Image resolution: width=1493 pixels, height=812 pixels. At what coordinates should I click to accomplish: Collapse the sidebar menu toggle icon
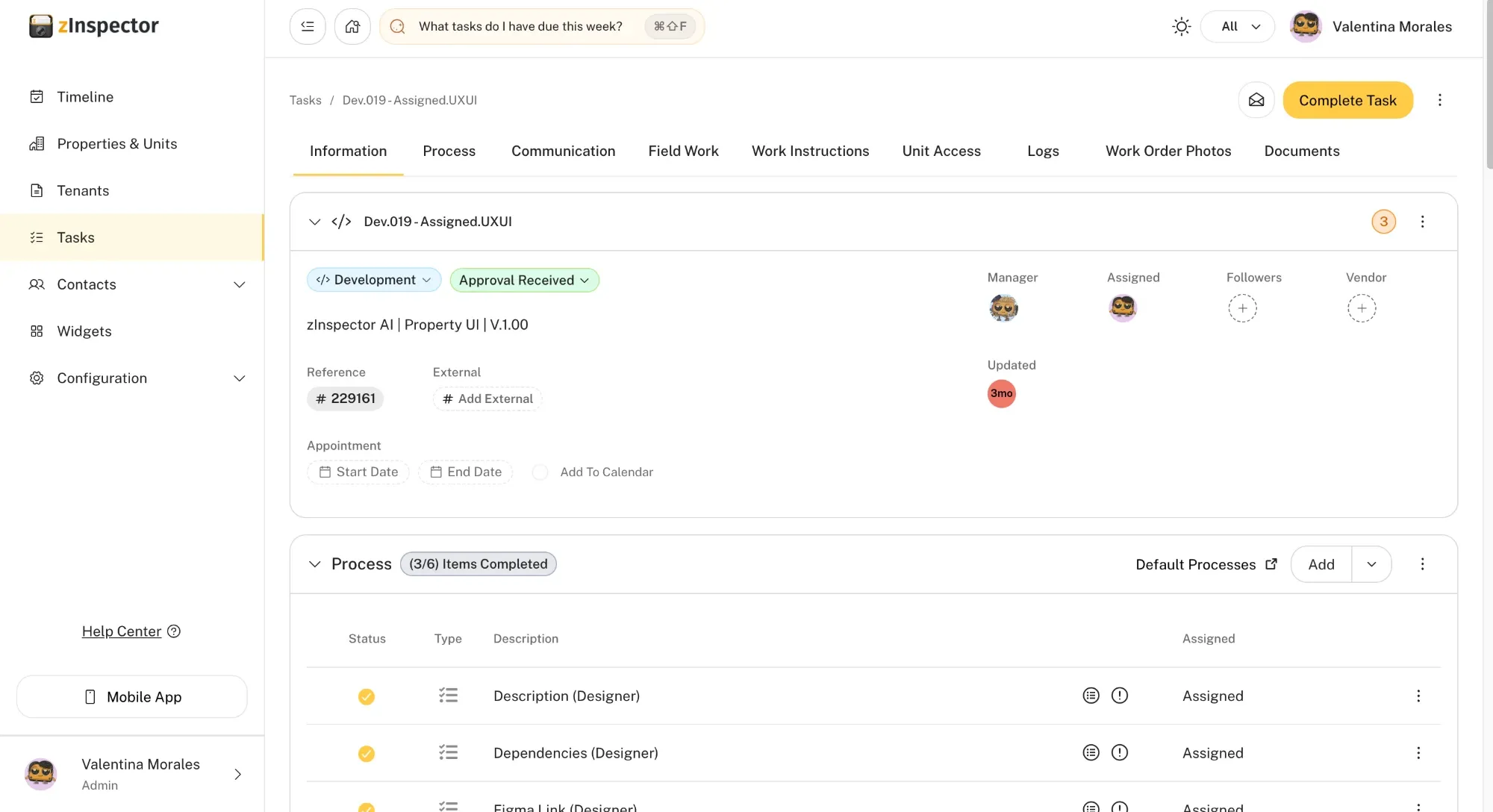[308, 26]
